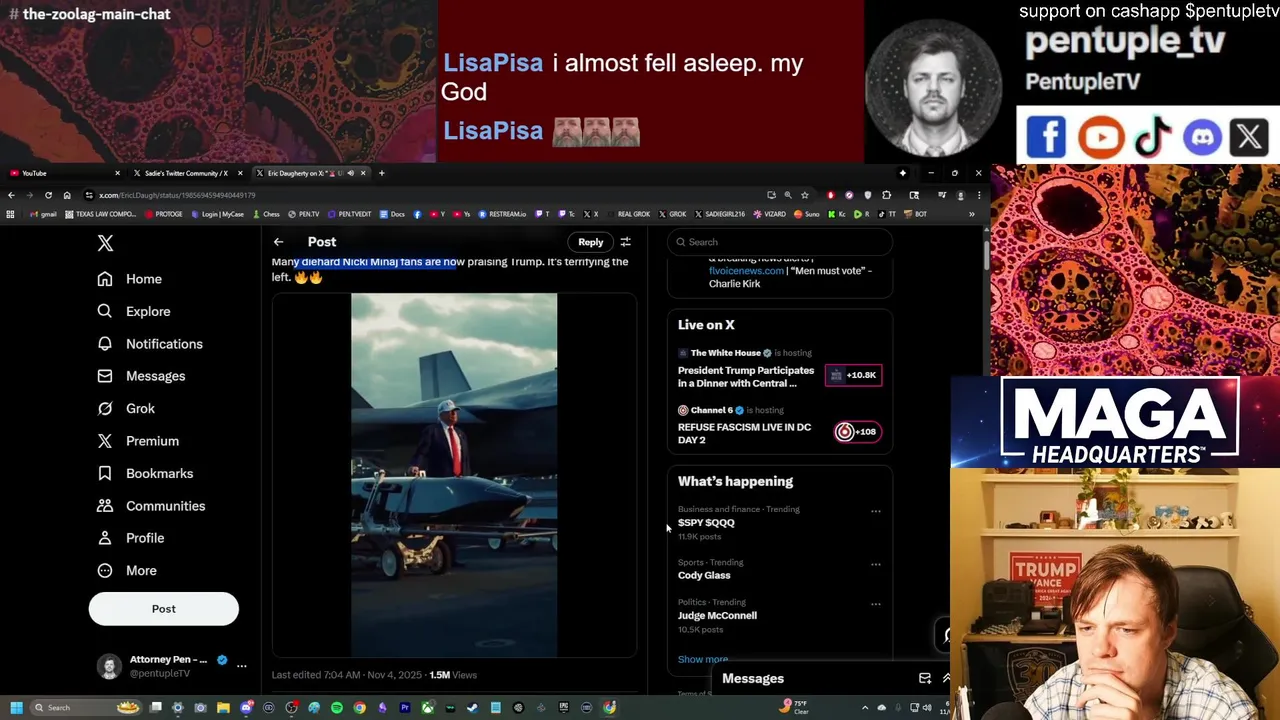Open Chrome from the taskbar
The height and width of the screenshot is (720, 1280).
coord(359,708)
